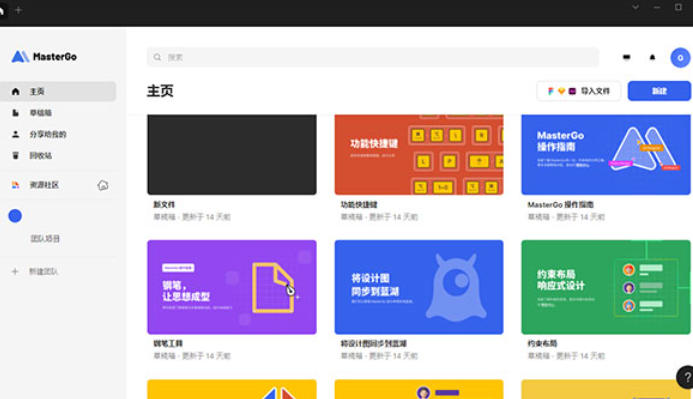This screenshot has height=399, width=693.
Task: Click the home tab icon in title bar
Action: pyautogui.click(x=2, y=11)
